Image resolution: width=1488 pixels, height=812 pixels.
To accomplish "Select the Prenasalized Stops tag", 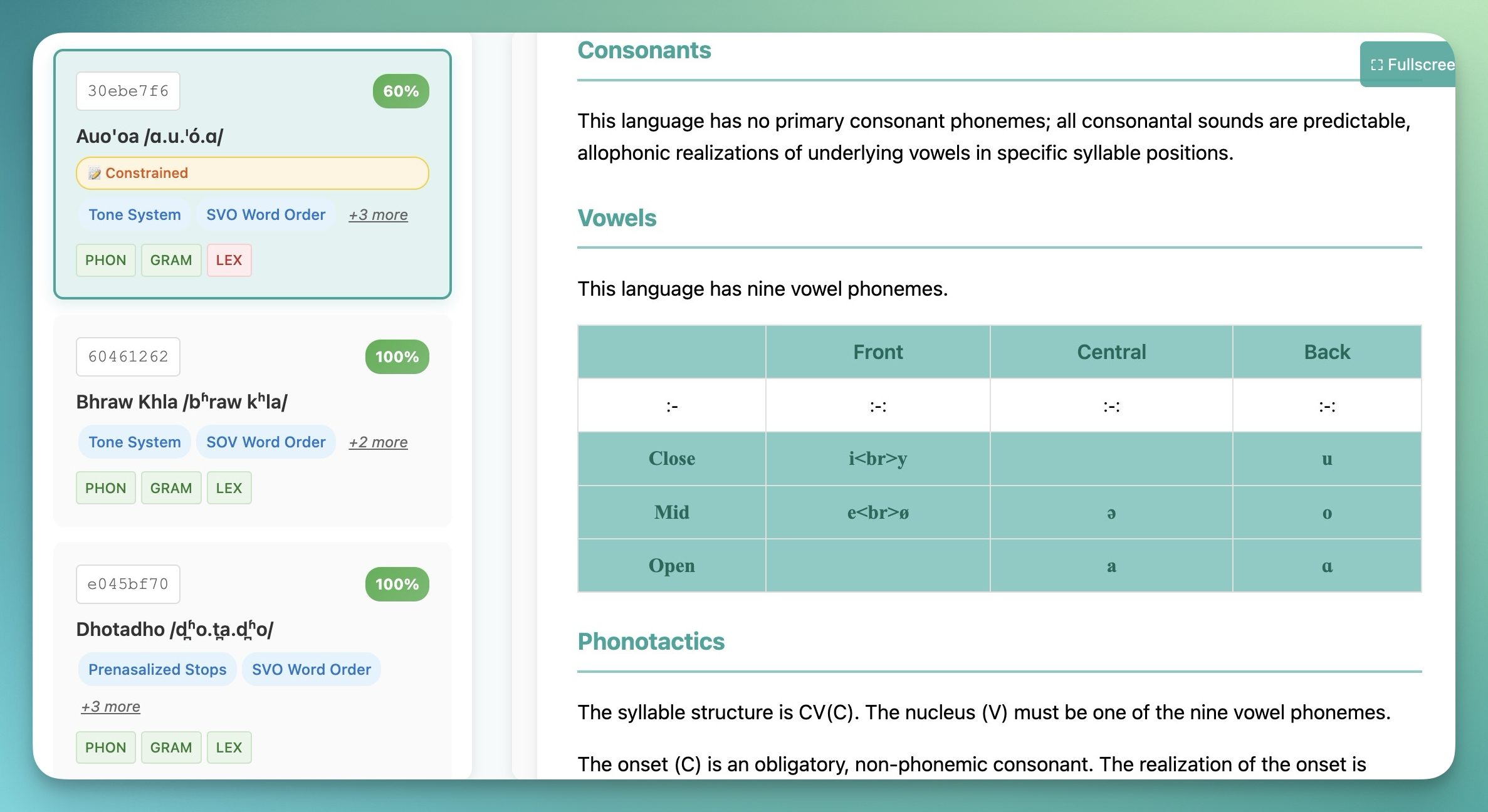I will [157, 670].
